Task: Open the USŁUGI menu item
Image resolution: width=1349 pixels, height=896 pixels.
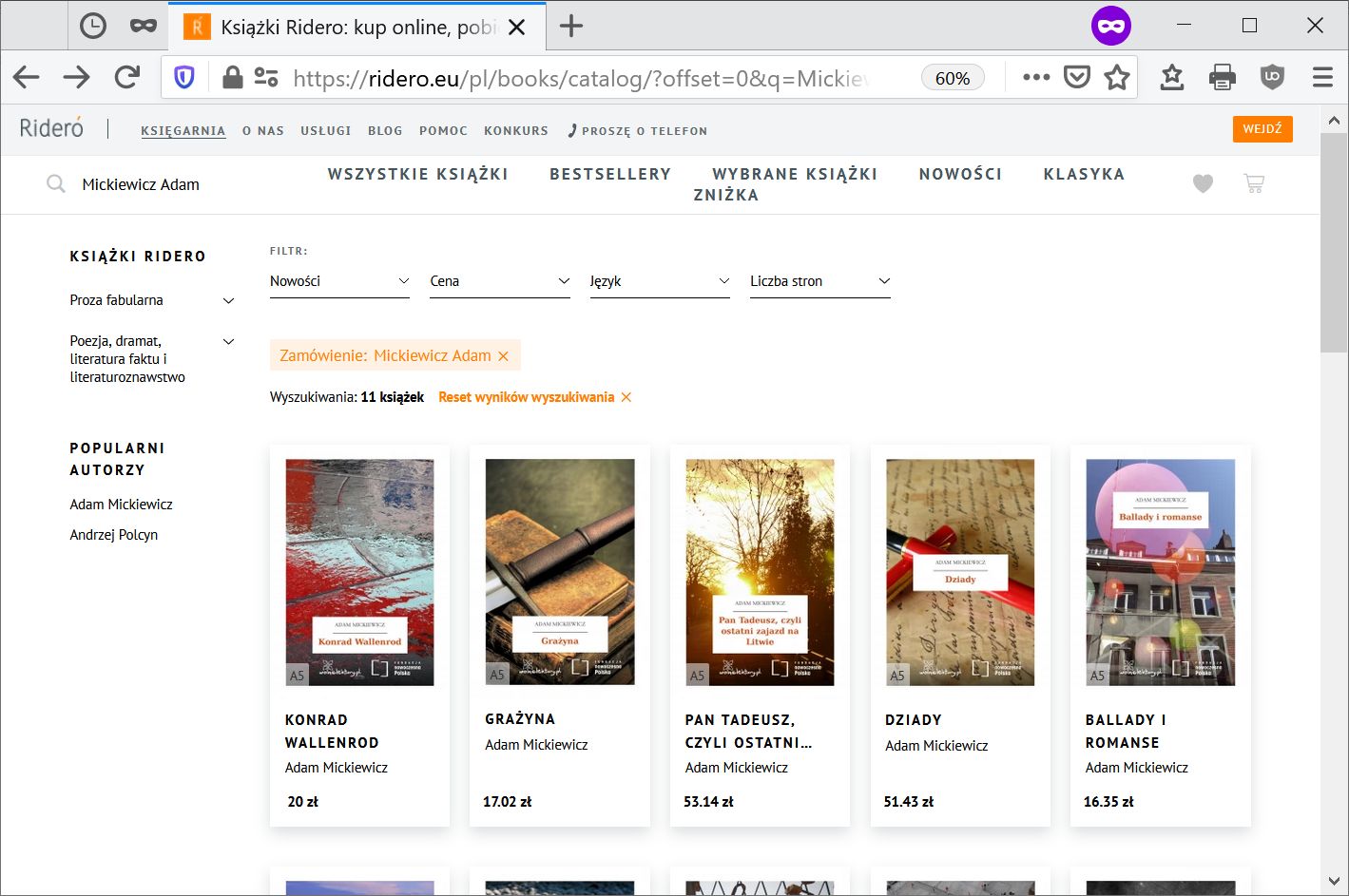Action: (326, 131)
